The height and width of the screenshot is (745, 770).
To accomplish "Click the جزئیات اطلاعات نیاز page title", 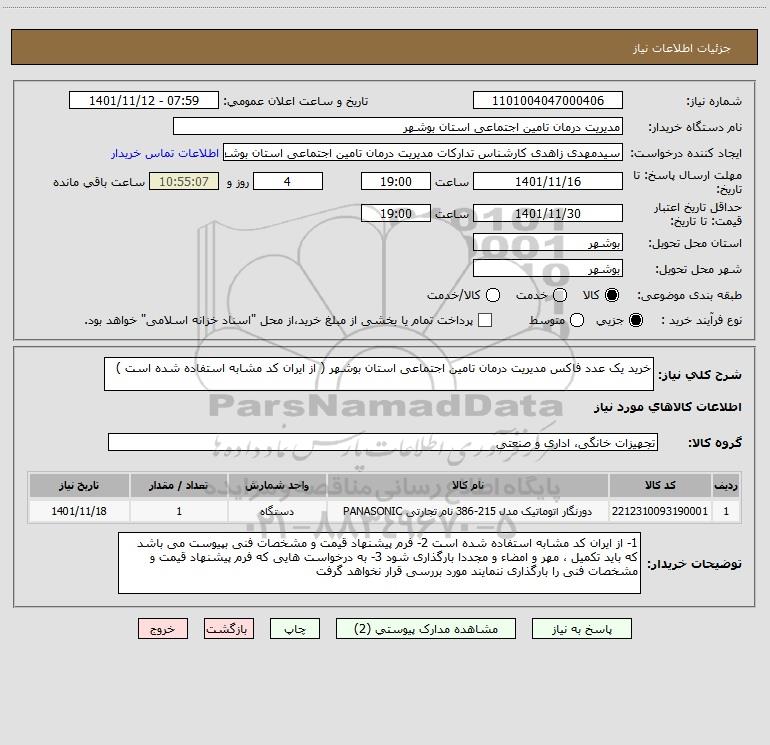I will click(682, 48).
